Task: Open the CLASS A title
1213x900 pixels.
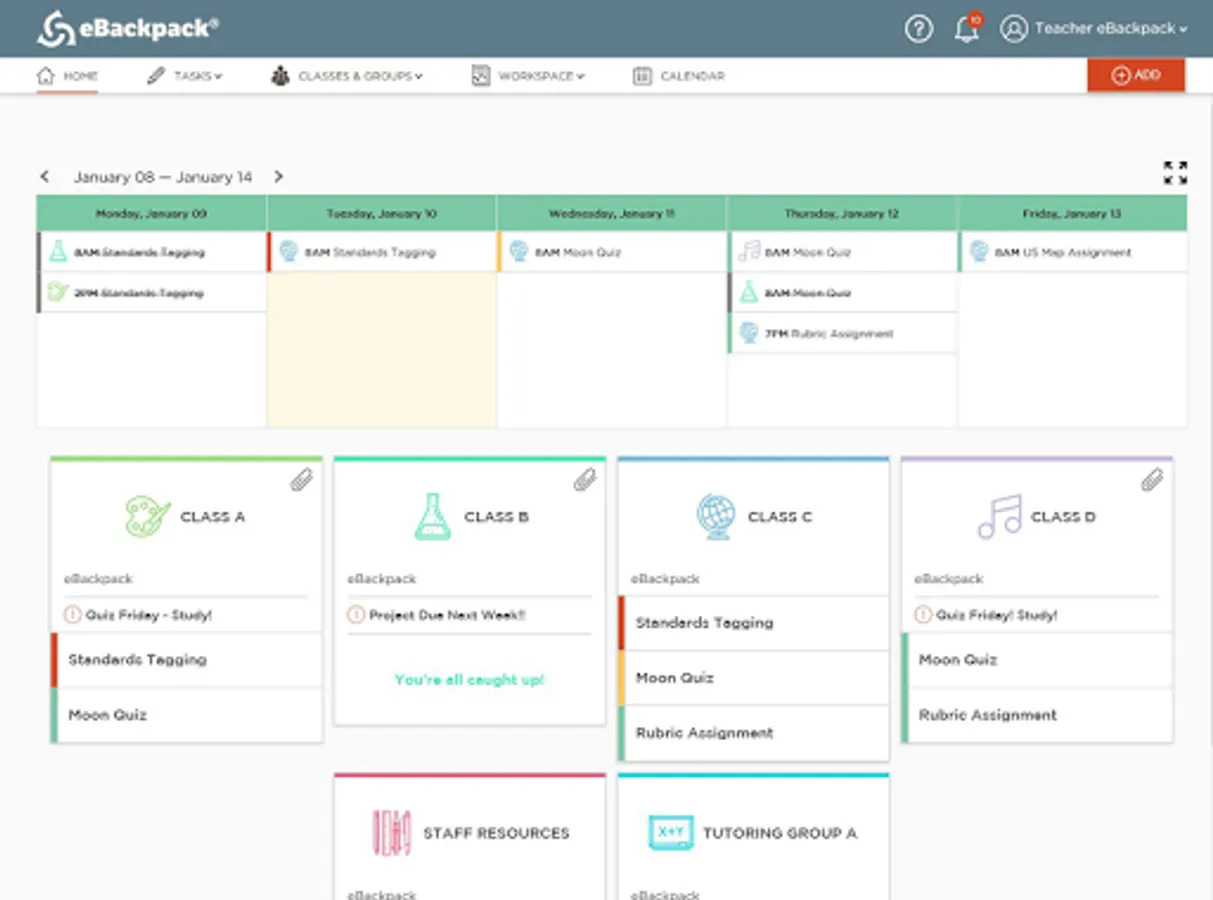Action: pos(212,517)
